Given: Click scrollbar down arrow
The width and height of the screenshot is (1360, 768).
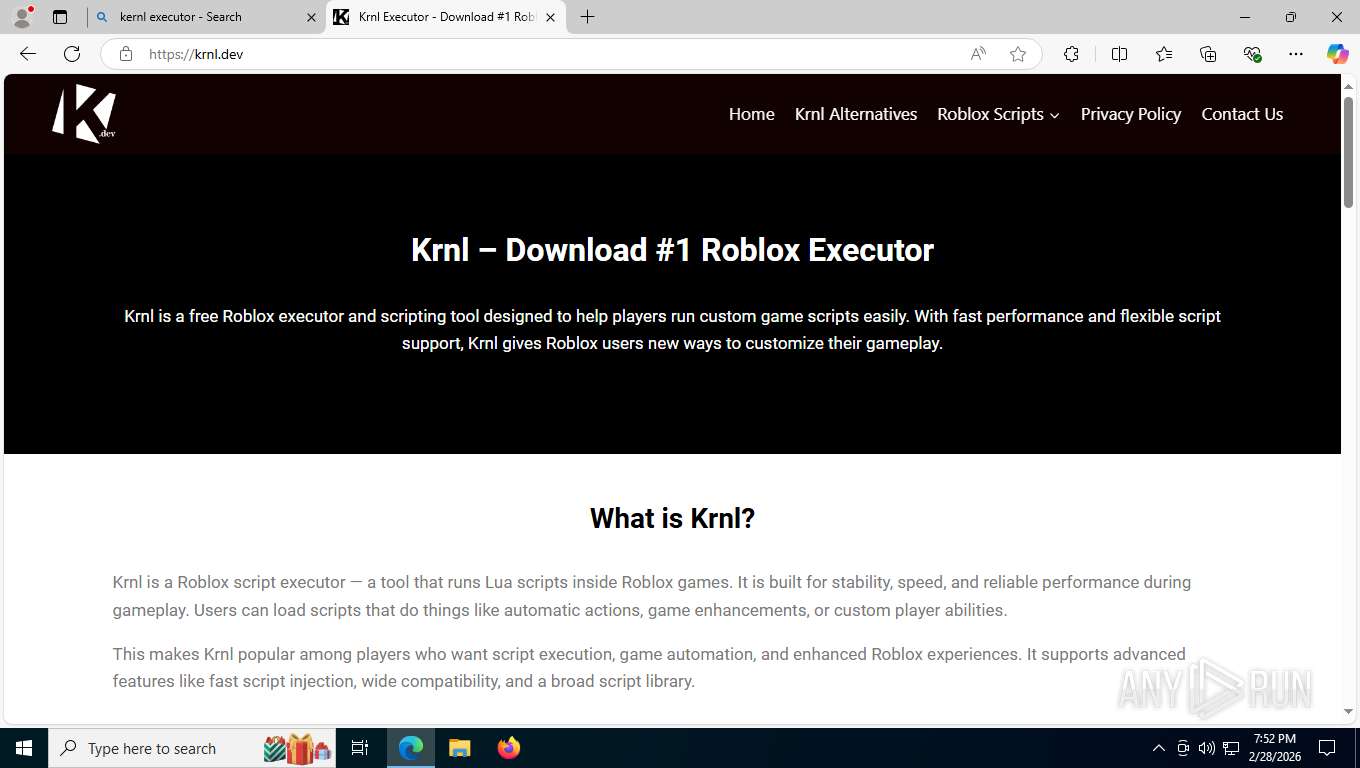Looking at the screenshot, I should click(1348, 712).
